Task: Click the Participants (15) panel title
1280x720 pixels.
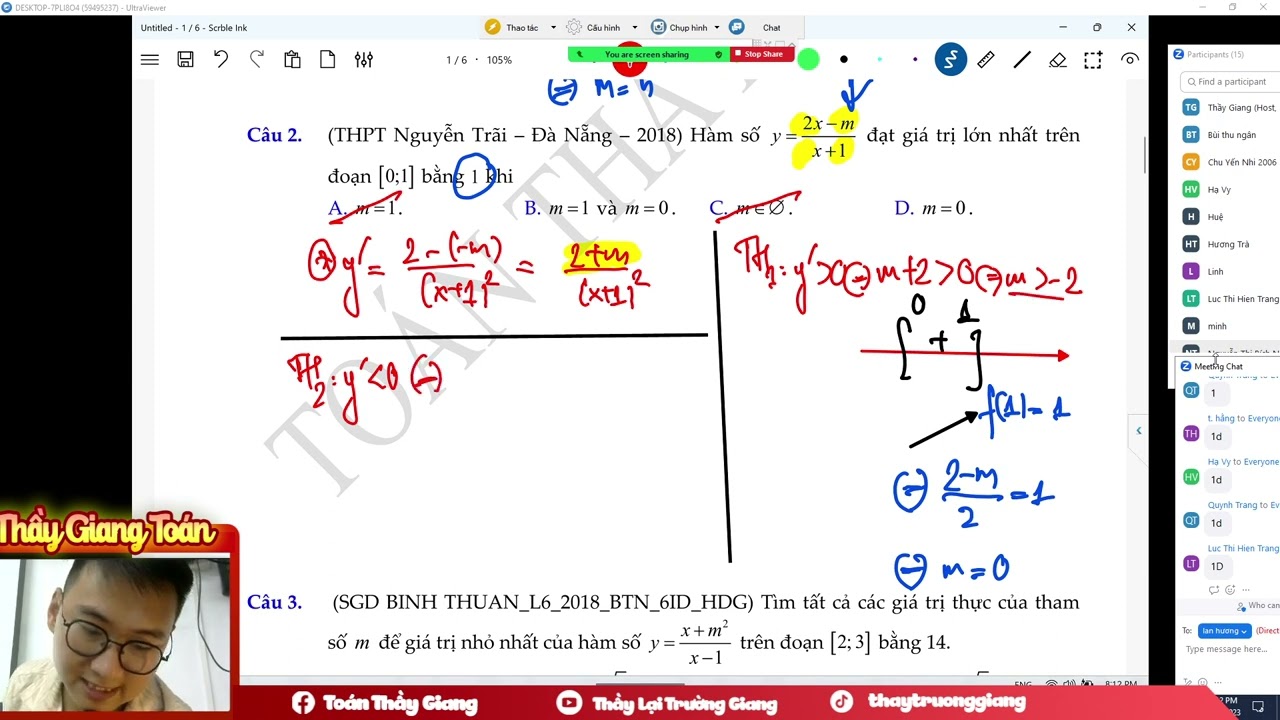Action: (1215, 54)
